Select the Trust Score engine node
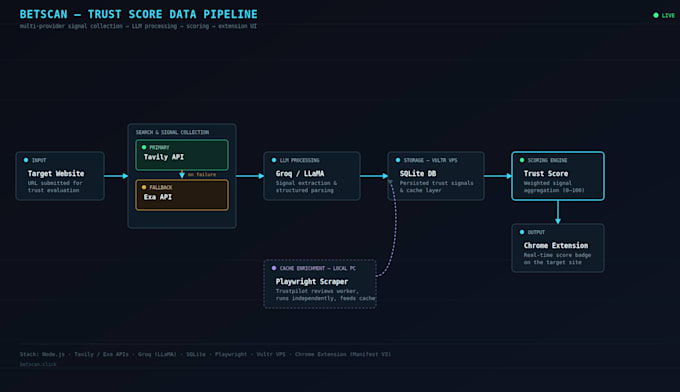This screenshot has height=392, width=680. (x=558, y=176)
